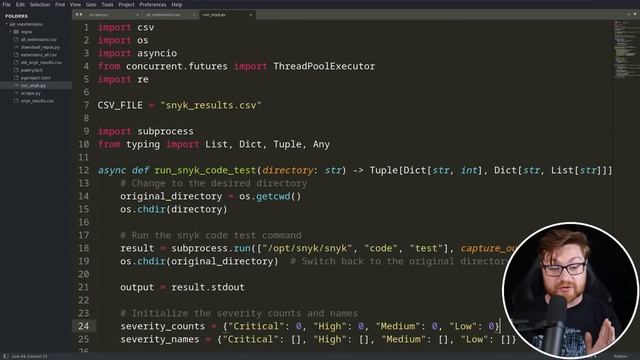Viewport: 640px width, 360px height.
Task: Expand the repos folder arrow
Action: tap(11, 32)
